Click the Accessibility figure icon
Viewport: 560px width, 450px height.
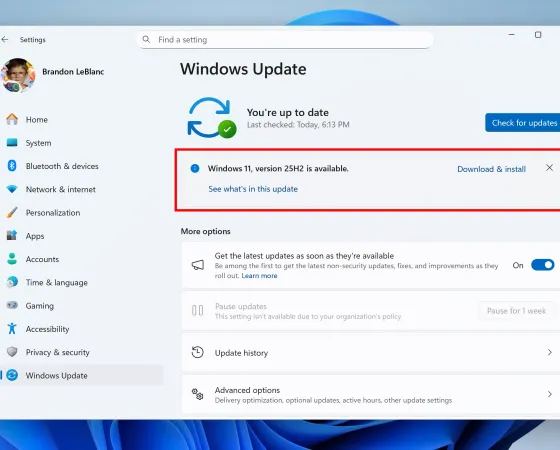12,329
